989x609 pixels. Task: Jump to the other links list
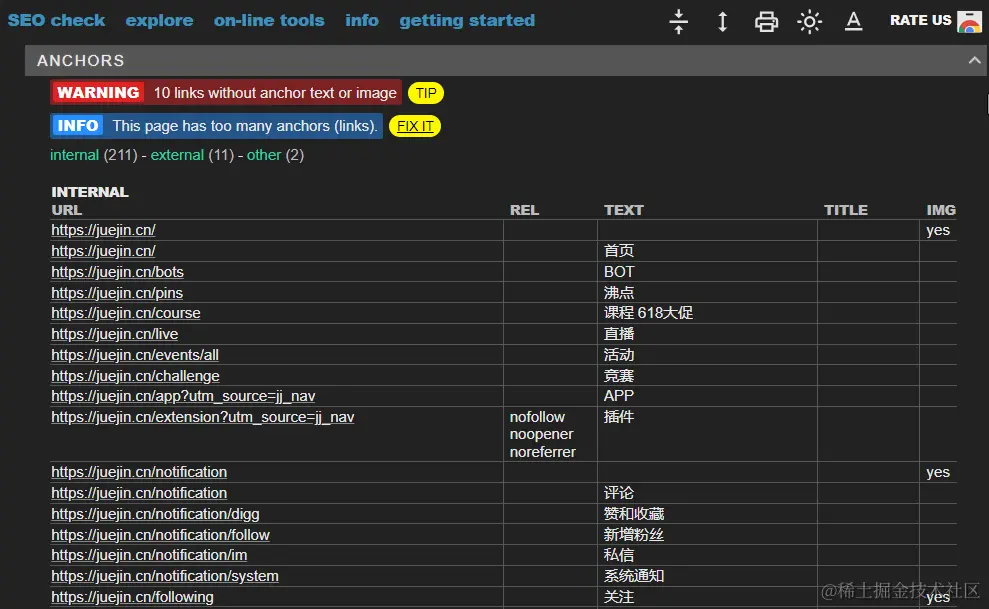coord(264,155)
